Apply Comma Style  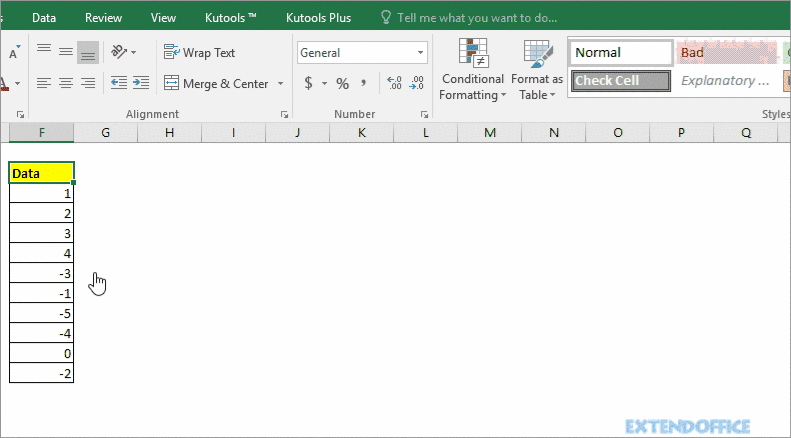click(x=363, y=83)
